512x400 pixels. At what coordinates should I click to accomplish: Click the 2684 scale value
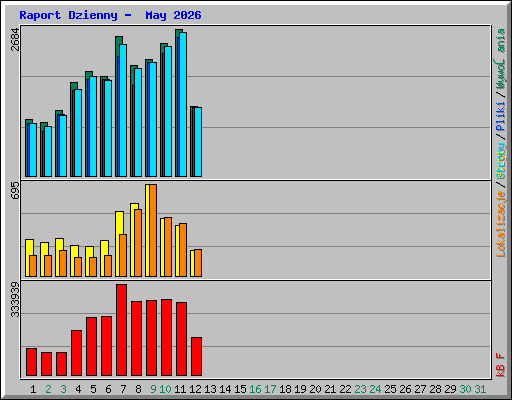[15, 39]
